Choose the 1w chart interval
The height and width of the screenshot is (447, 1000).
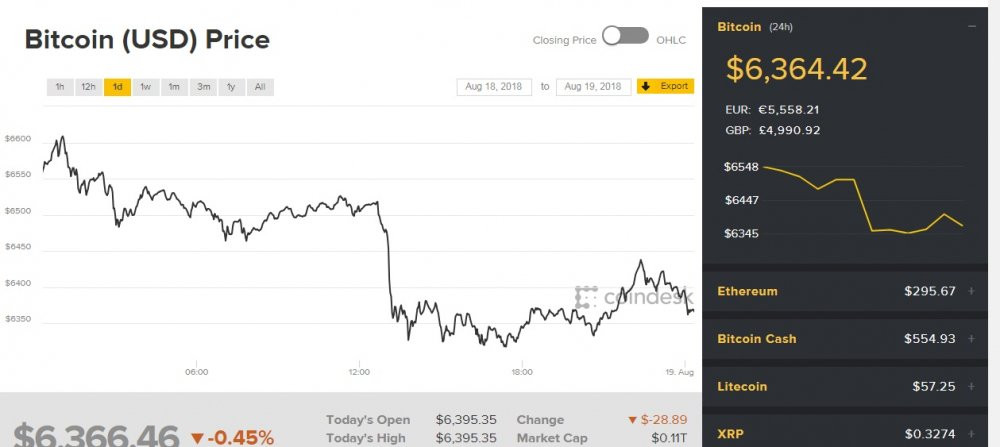point(146,87)
